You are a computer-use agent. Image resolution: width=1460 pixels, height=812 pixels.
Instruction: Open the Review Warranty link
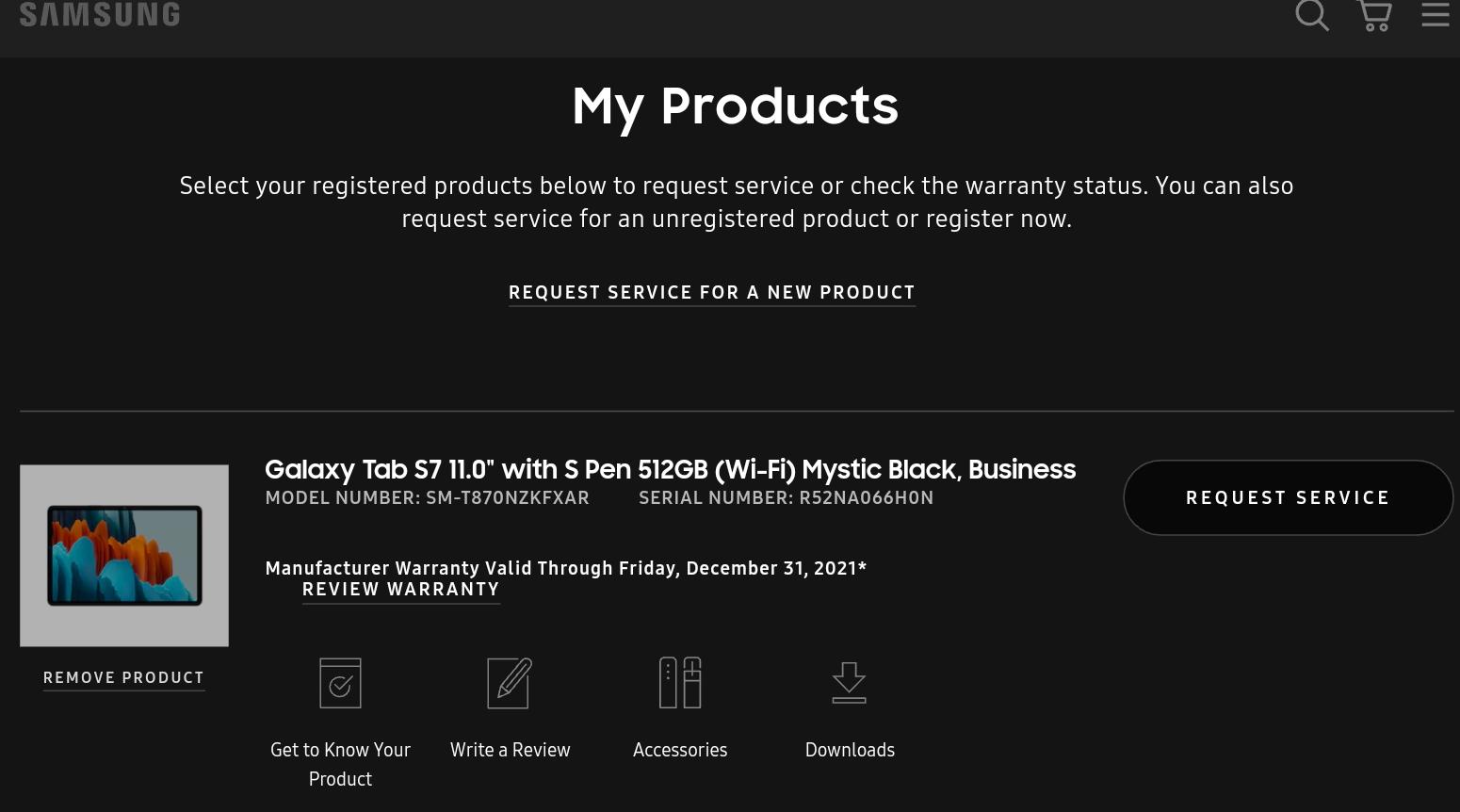401,590
